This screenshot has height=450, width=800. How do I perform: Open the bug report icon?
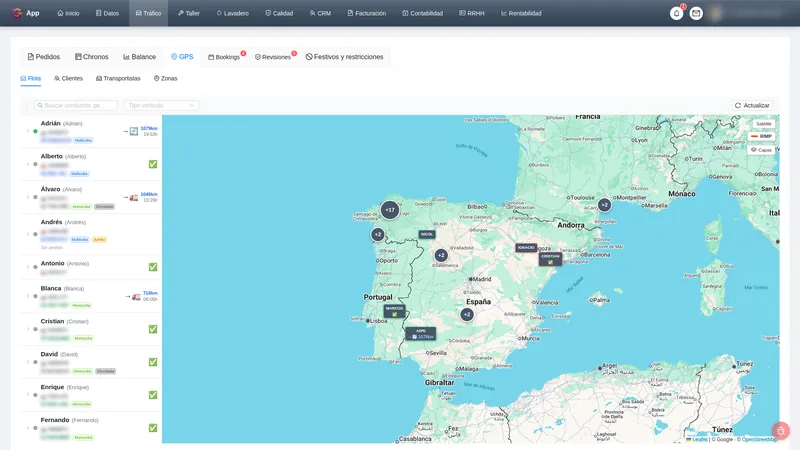point(781,431)
